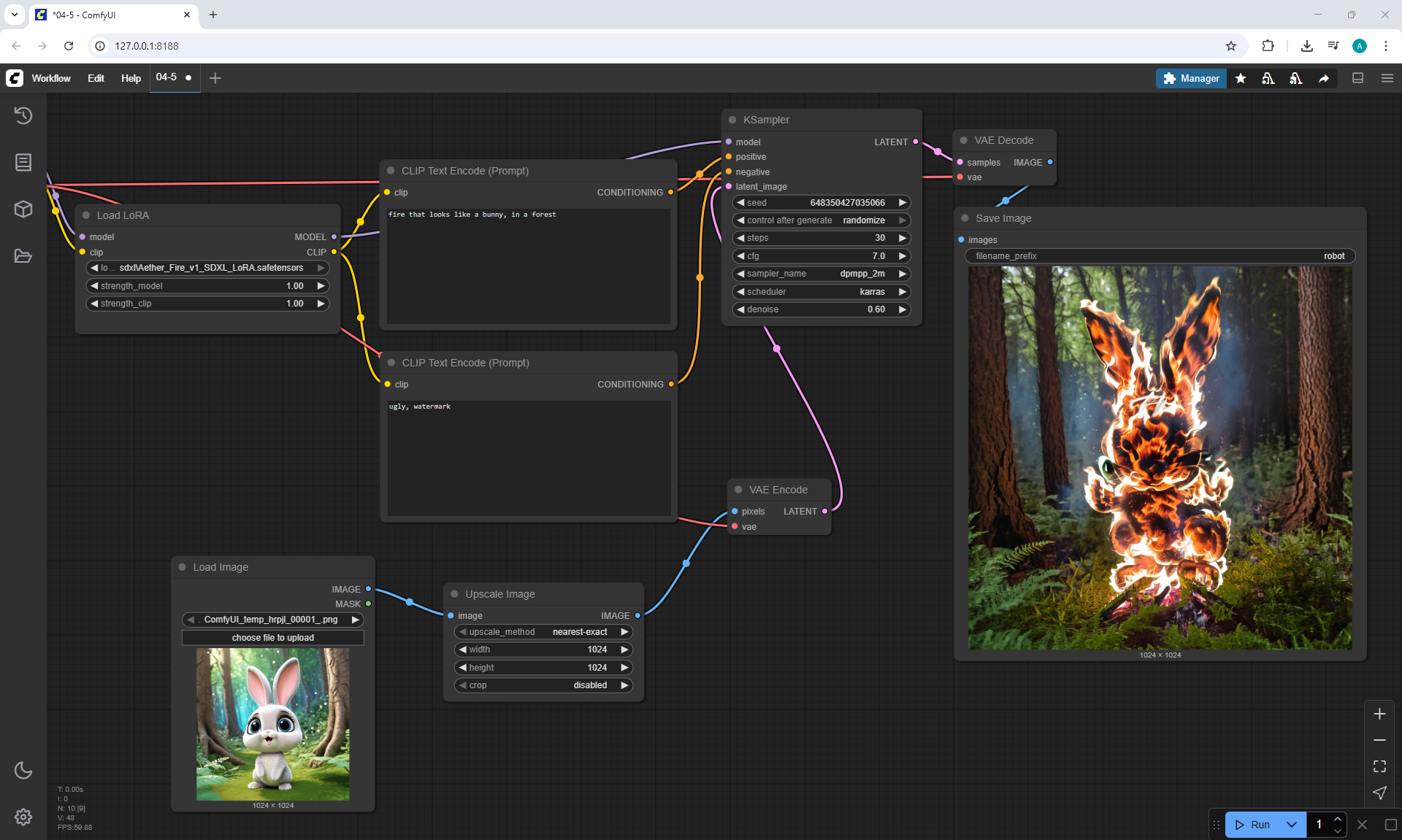Toggle the bottom panel icon

(1358, 78)
